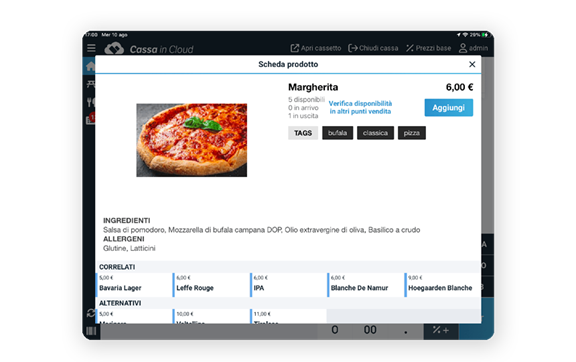Viewport: 576px width, 362px height.
Task: Click Verifica disponibilità in altri punti vendita
Action: (x=360, y=107)
